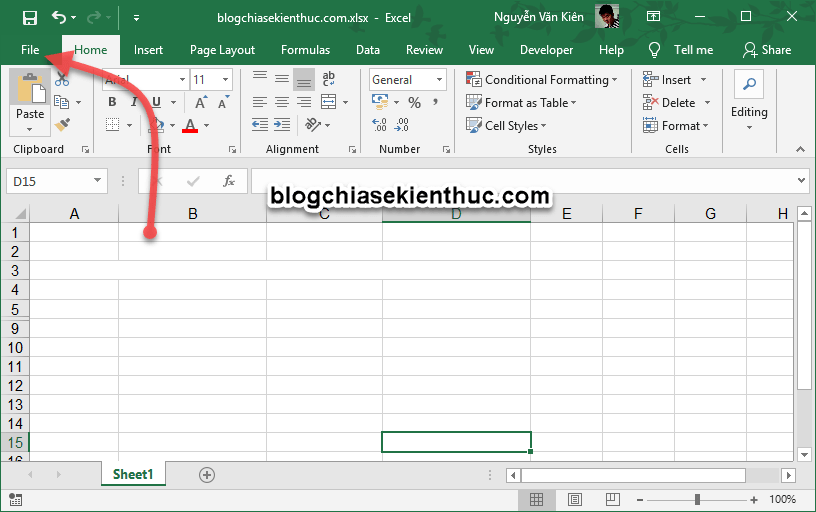Toggle underline formatting

tap(157, 102)
